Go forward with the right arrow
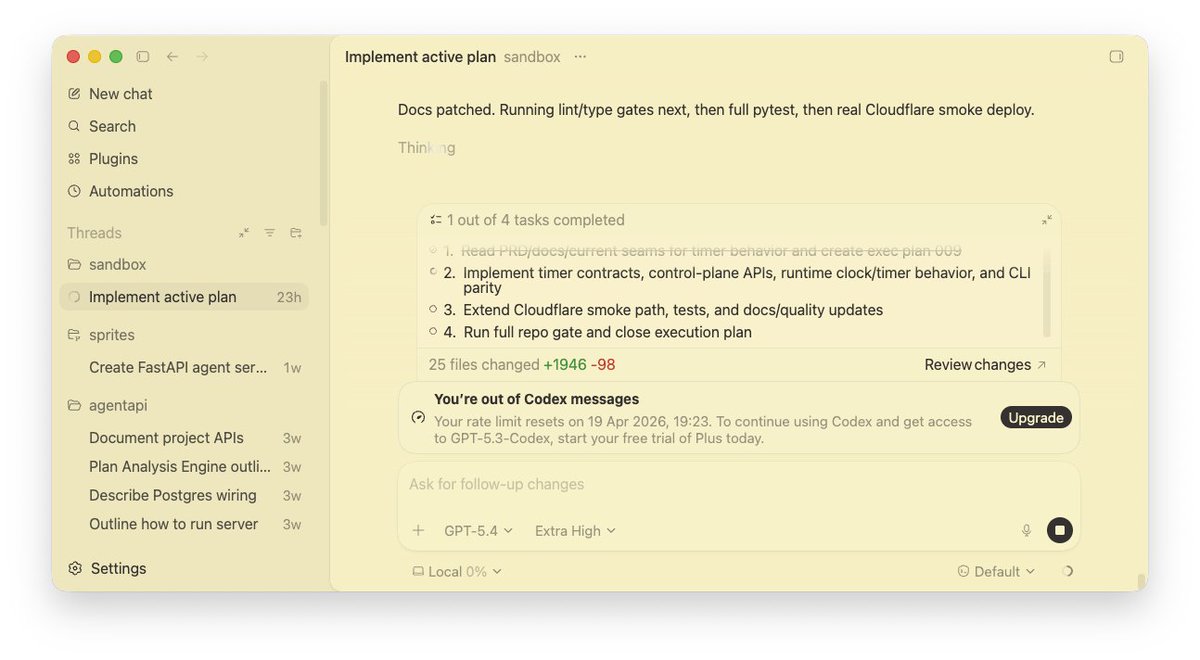 [202, 57]
